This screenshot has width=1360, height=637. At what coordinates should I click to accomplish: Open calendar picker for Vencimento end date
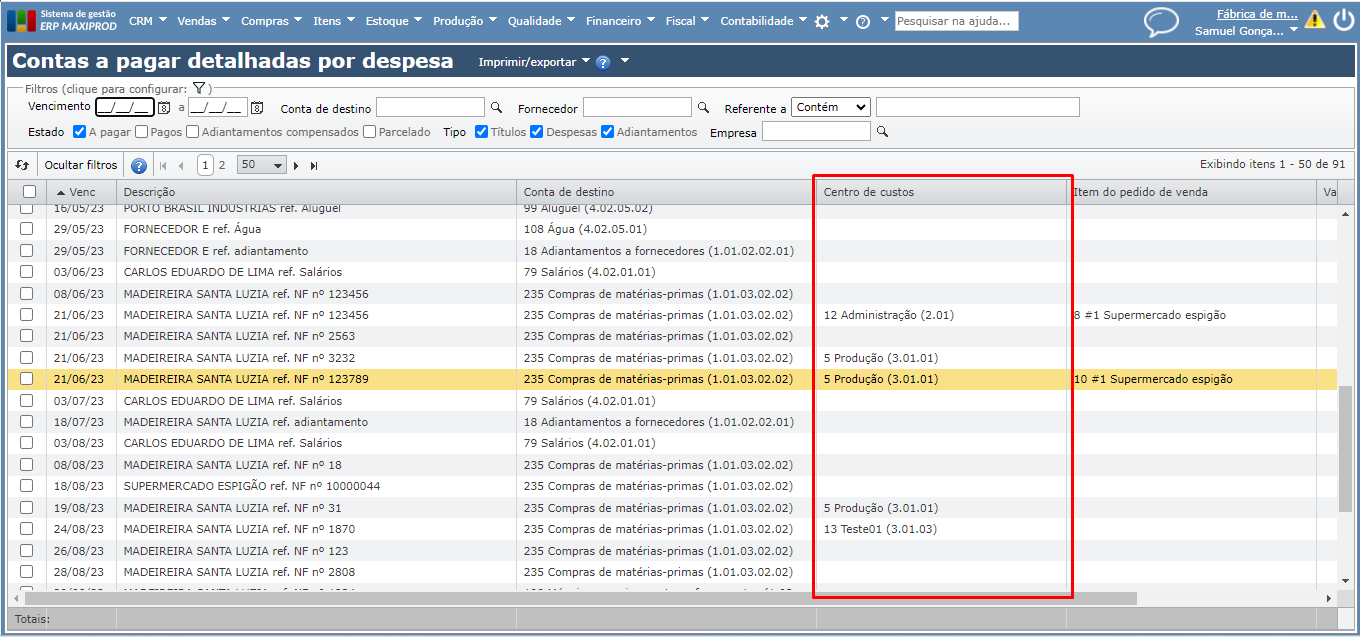pos(257,108)
